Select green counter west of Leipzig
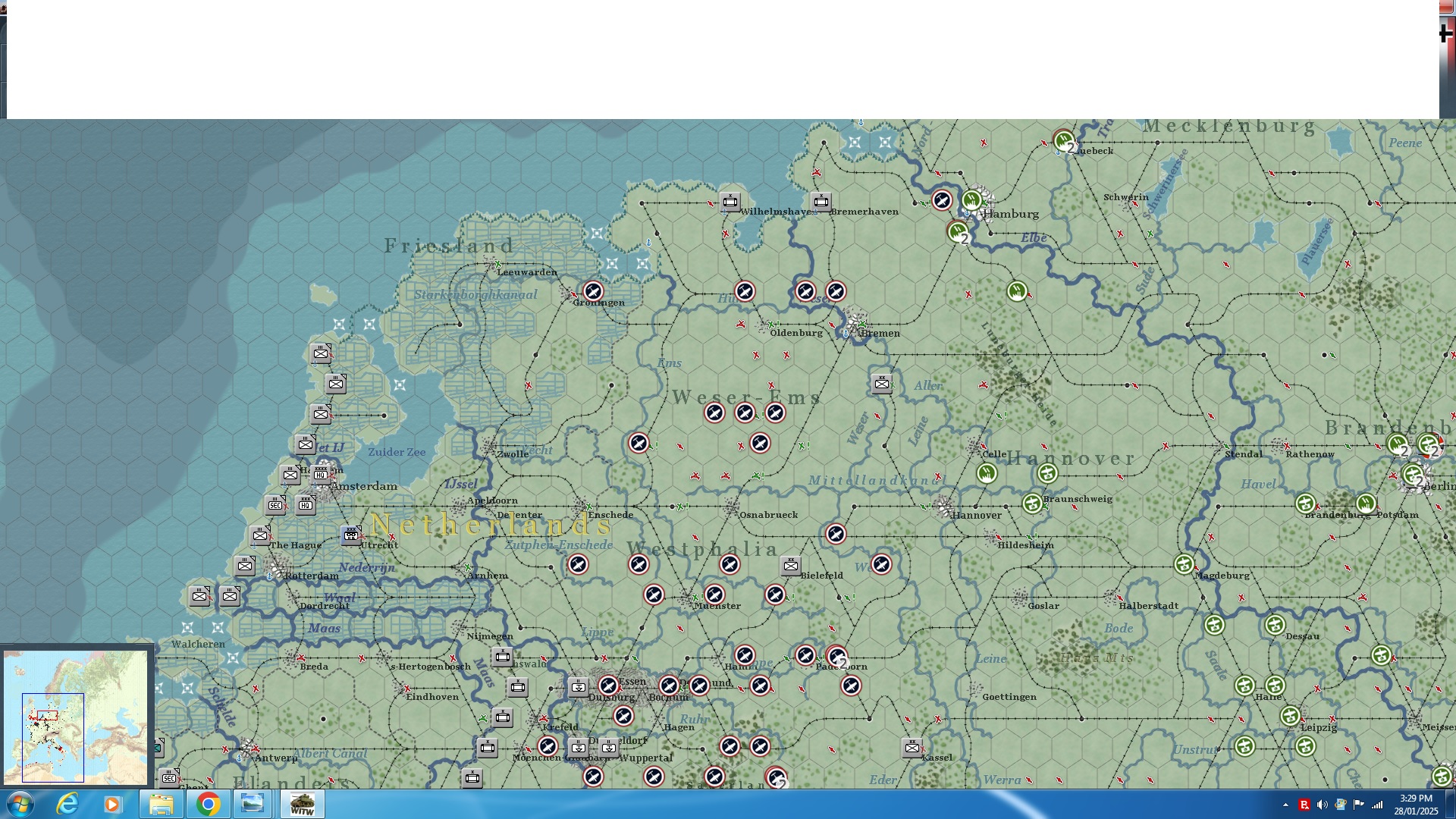 [1290, 716]
